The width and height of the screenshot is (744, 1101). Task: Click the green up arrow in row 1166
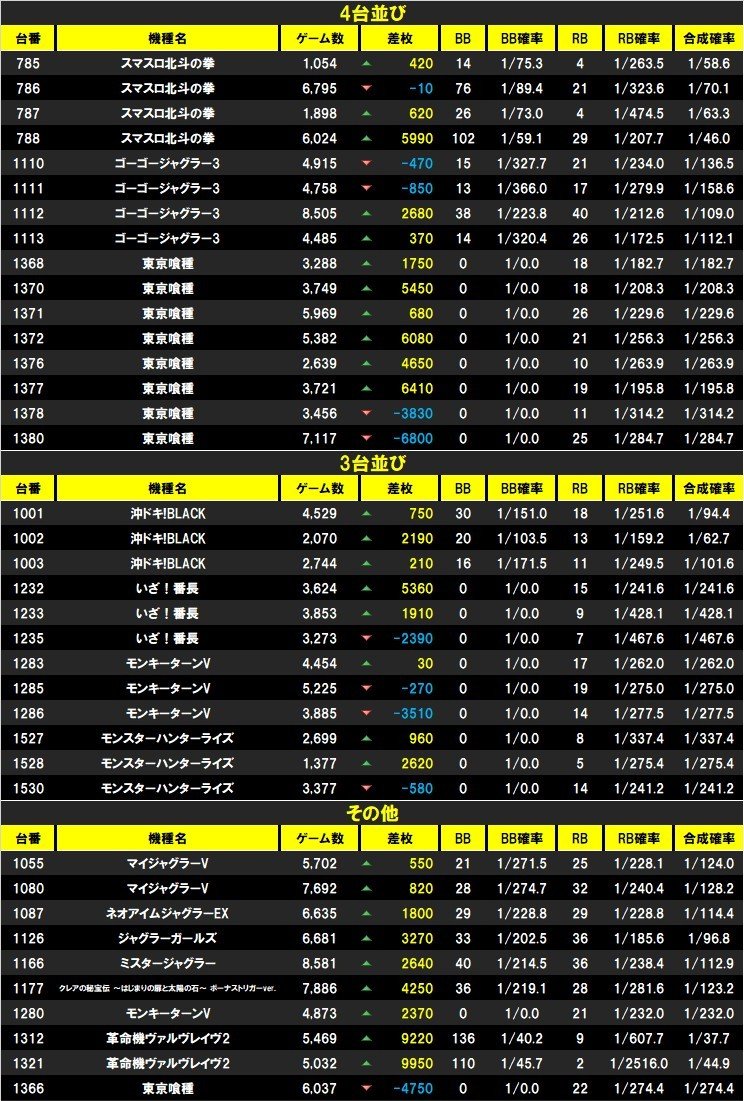366,963
